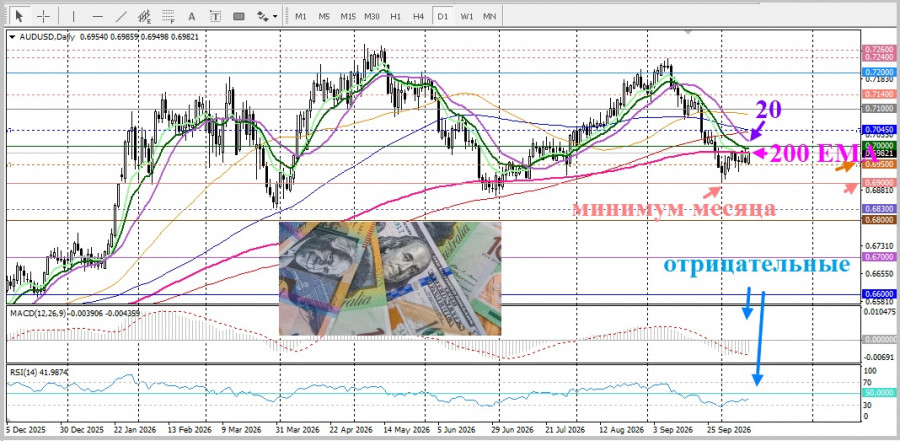
Task: Select the Cursor arrow tool
Action: click(x=20, y=16)
